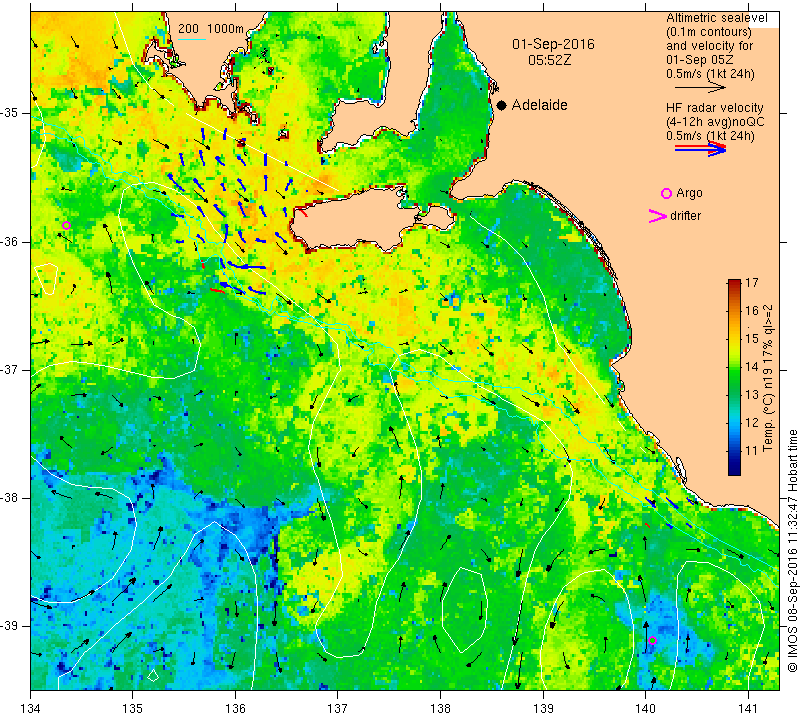Click the longitude axis label 141

pyautogui.click(x=748, y=708)
